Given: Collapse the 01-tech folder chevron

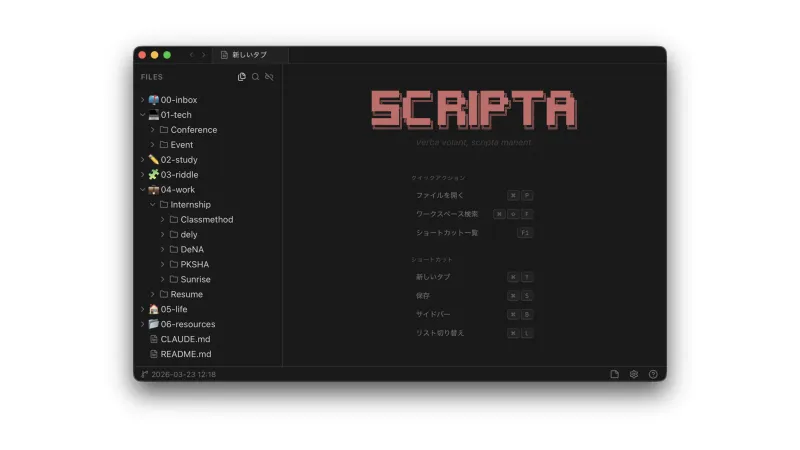Looking at the screenshot, I should [142, 115].
